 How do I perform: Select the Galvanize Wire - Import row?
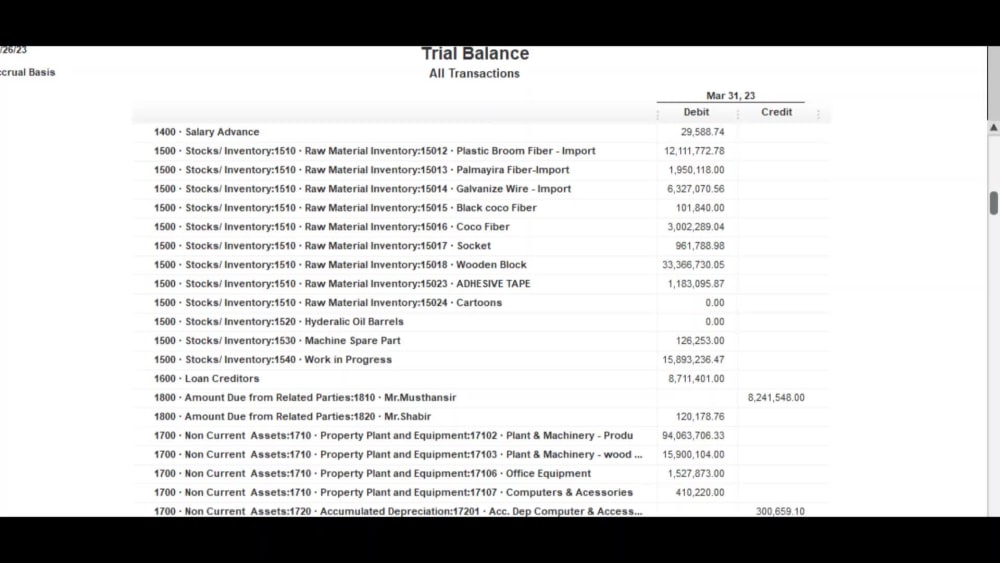(x=482, y=189)
